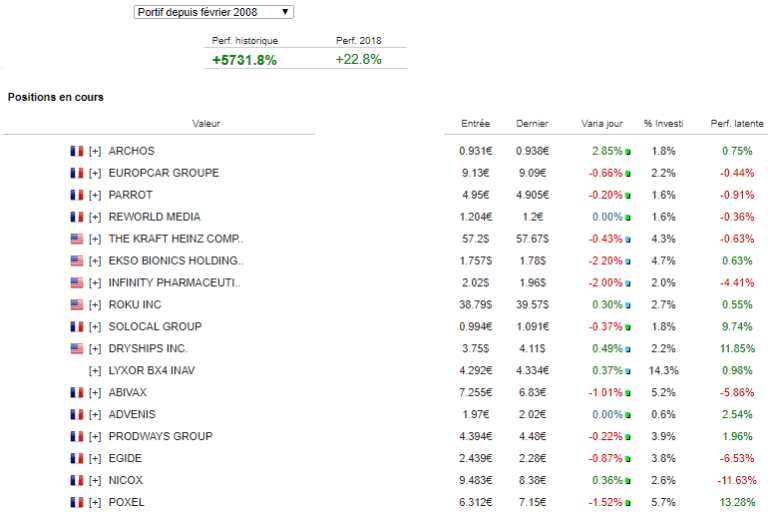Open the SOLOCAL GROUP stock link
The image size is (768, 512).
(x=155, y=327)
